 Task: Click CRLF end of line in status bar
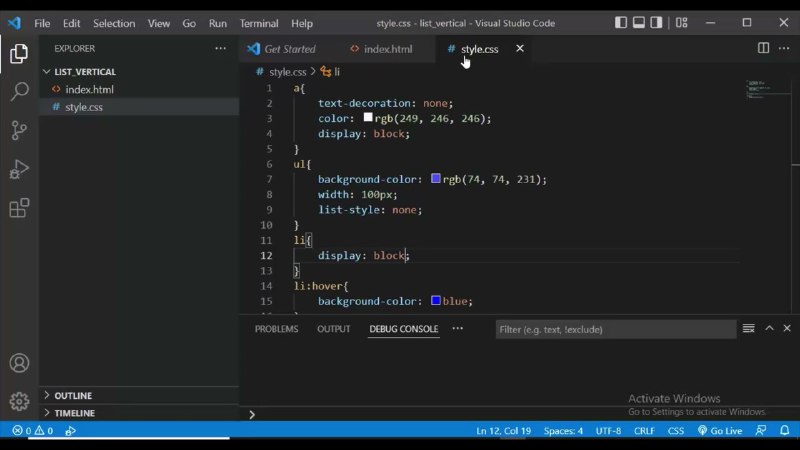[x=644, y=431]
